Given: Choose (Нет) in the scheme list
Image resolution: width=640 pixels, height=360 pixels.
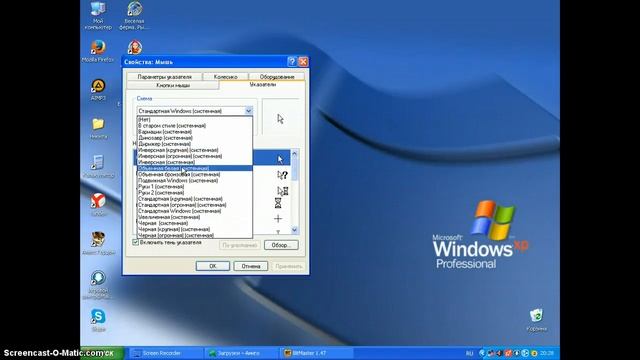Looking at the screenshot, I should tap(195, 120).
